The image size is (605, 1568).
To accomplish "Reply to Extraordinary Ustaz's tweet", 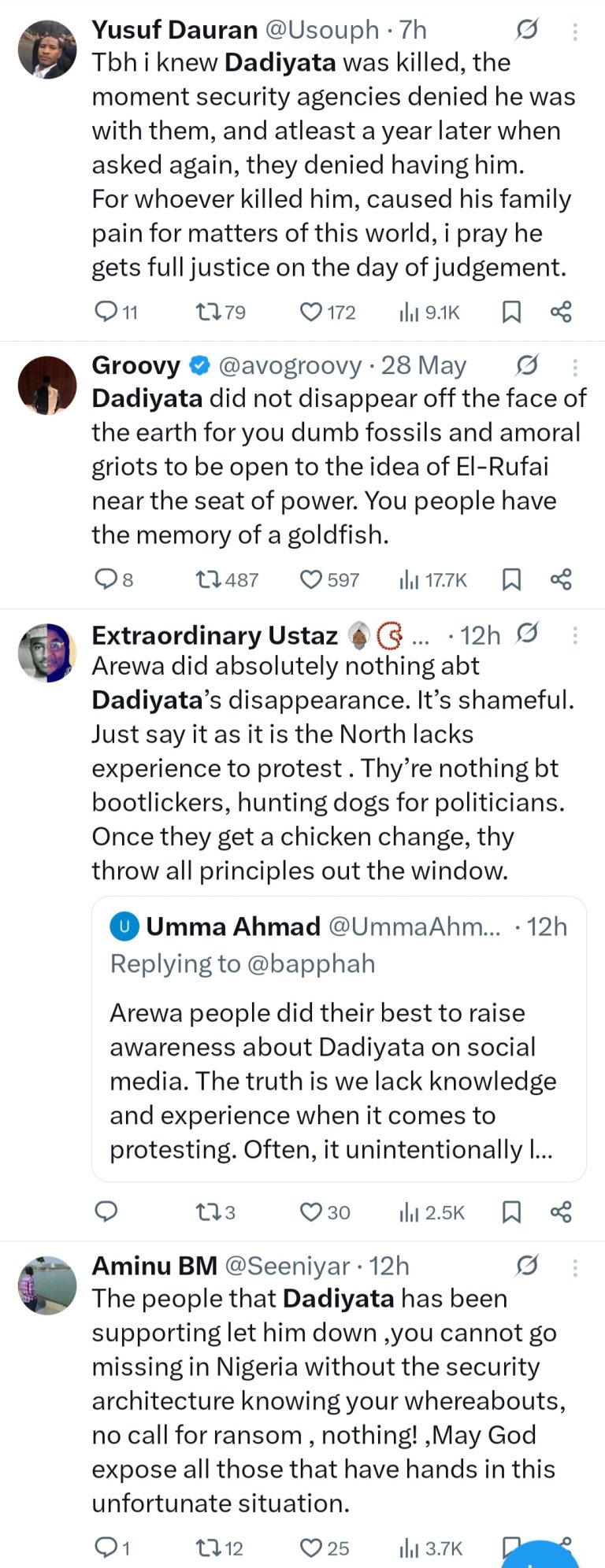I will tap(106, 1212).
